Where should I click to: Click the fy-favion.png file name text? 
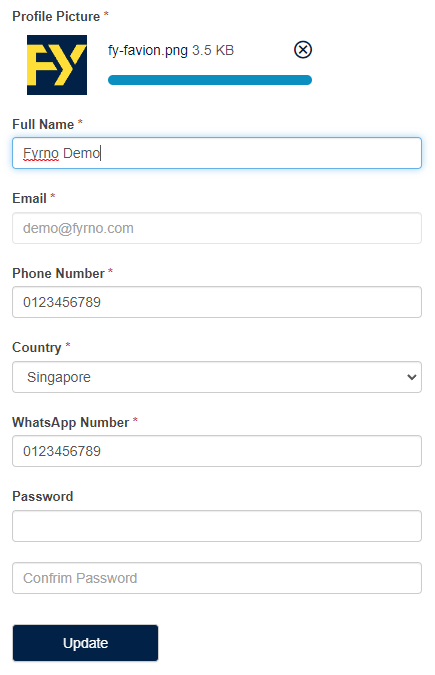(148, 50)
